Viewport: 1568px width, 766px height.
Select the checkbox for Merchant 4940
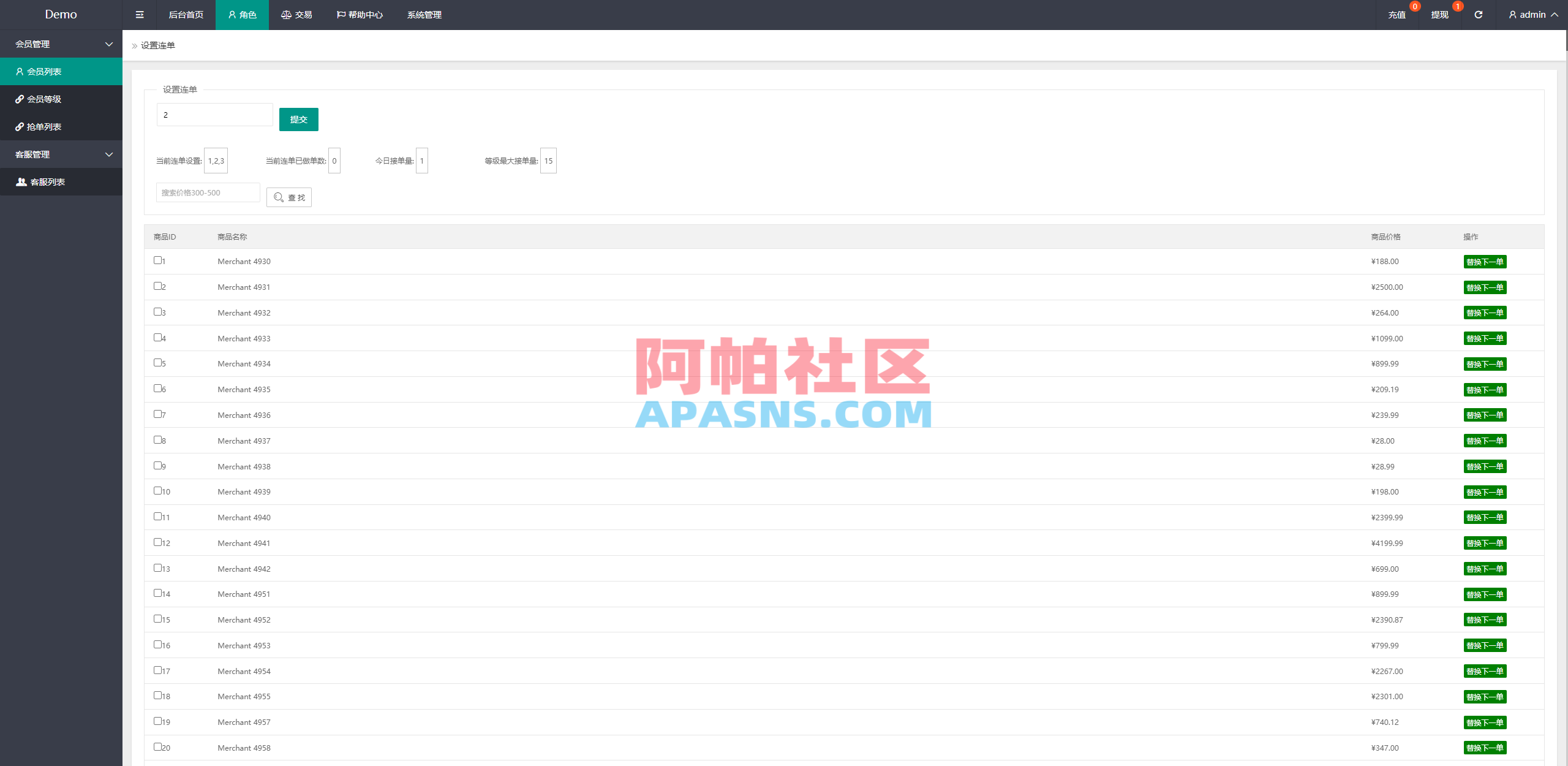[x=157, y=516]
